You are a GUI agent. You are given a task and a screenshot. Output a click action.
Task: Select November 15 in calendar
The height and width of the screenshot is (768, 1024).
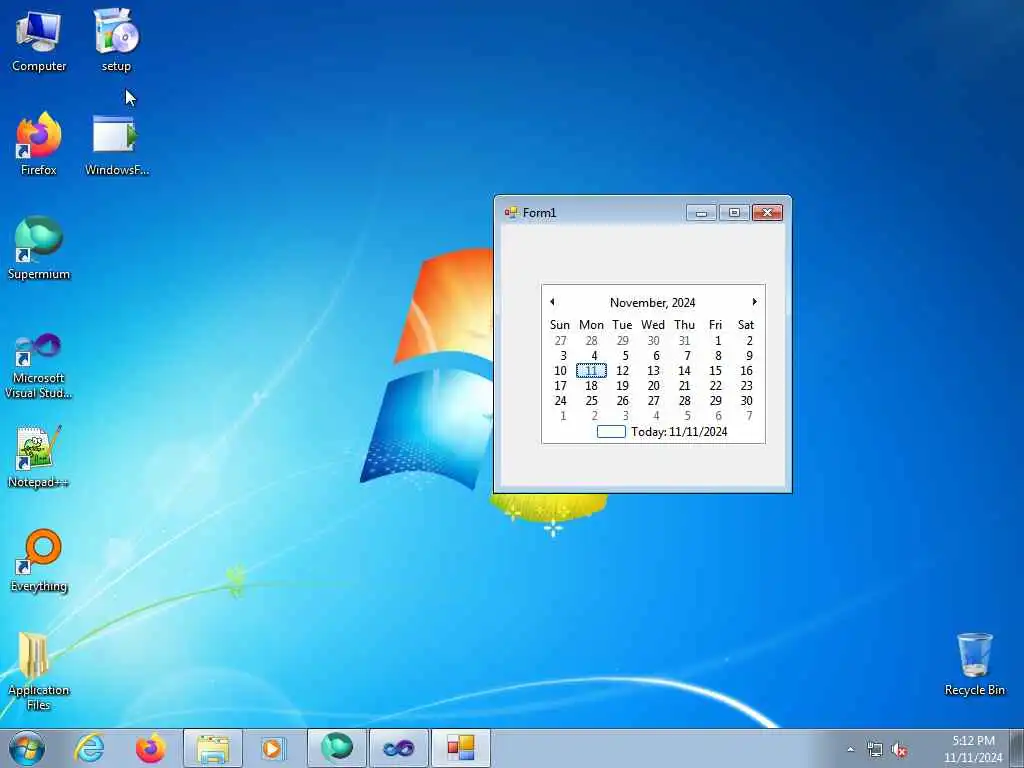coord(715,371)
